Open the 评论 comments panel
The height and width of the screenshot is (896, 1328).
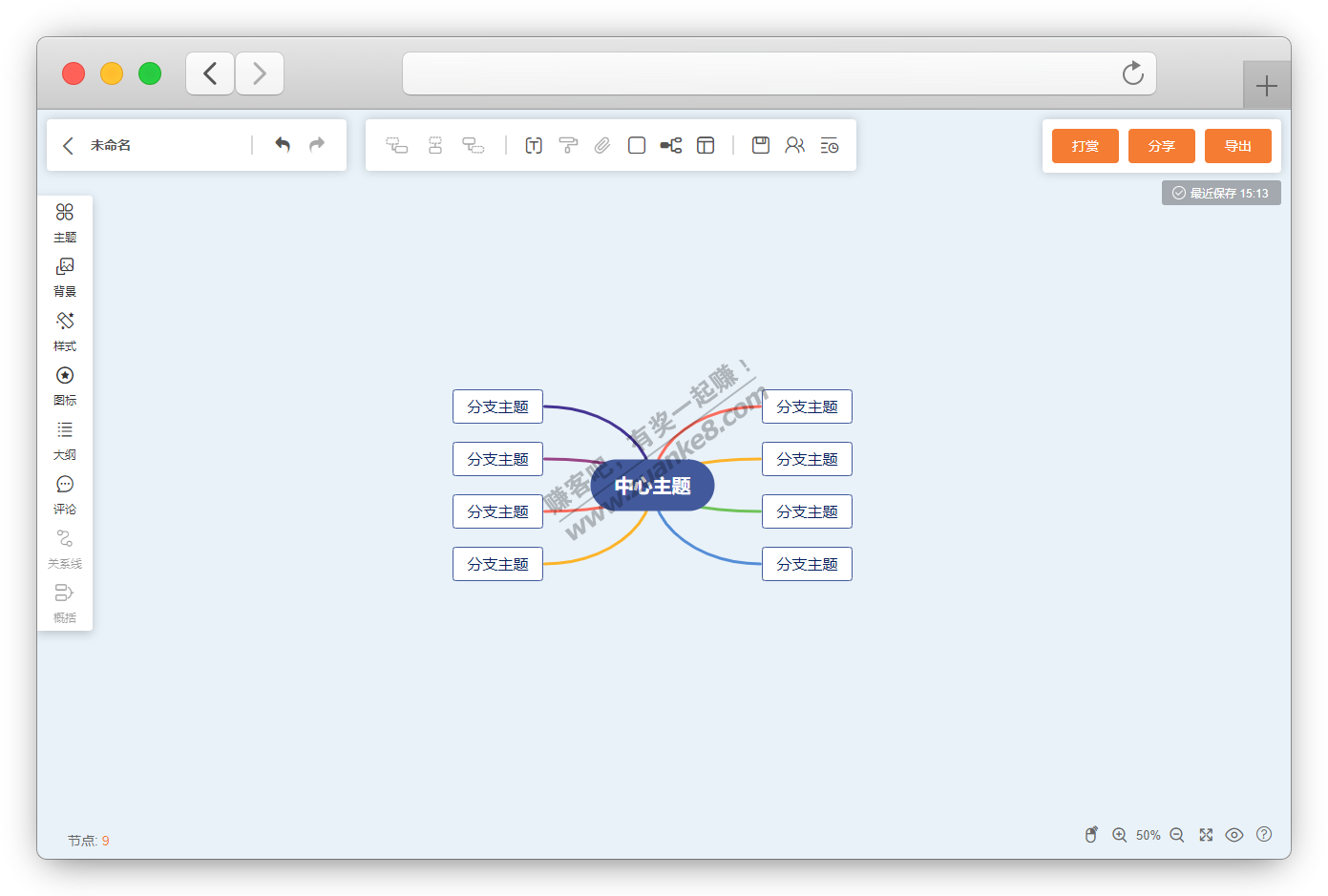[x=65, y=495]
